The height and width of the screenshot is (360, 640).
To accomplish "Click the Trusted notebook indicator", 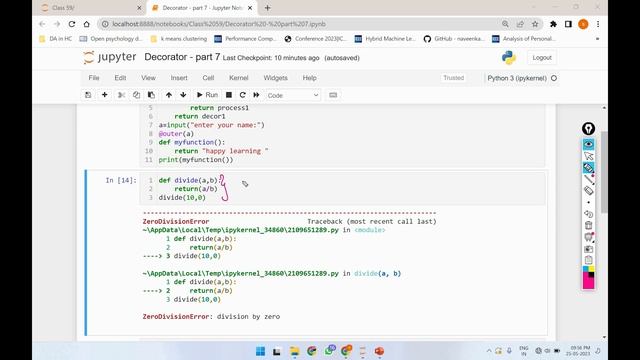I will 453,78.
